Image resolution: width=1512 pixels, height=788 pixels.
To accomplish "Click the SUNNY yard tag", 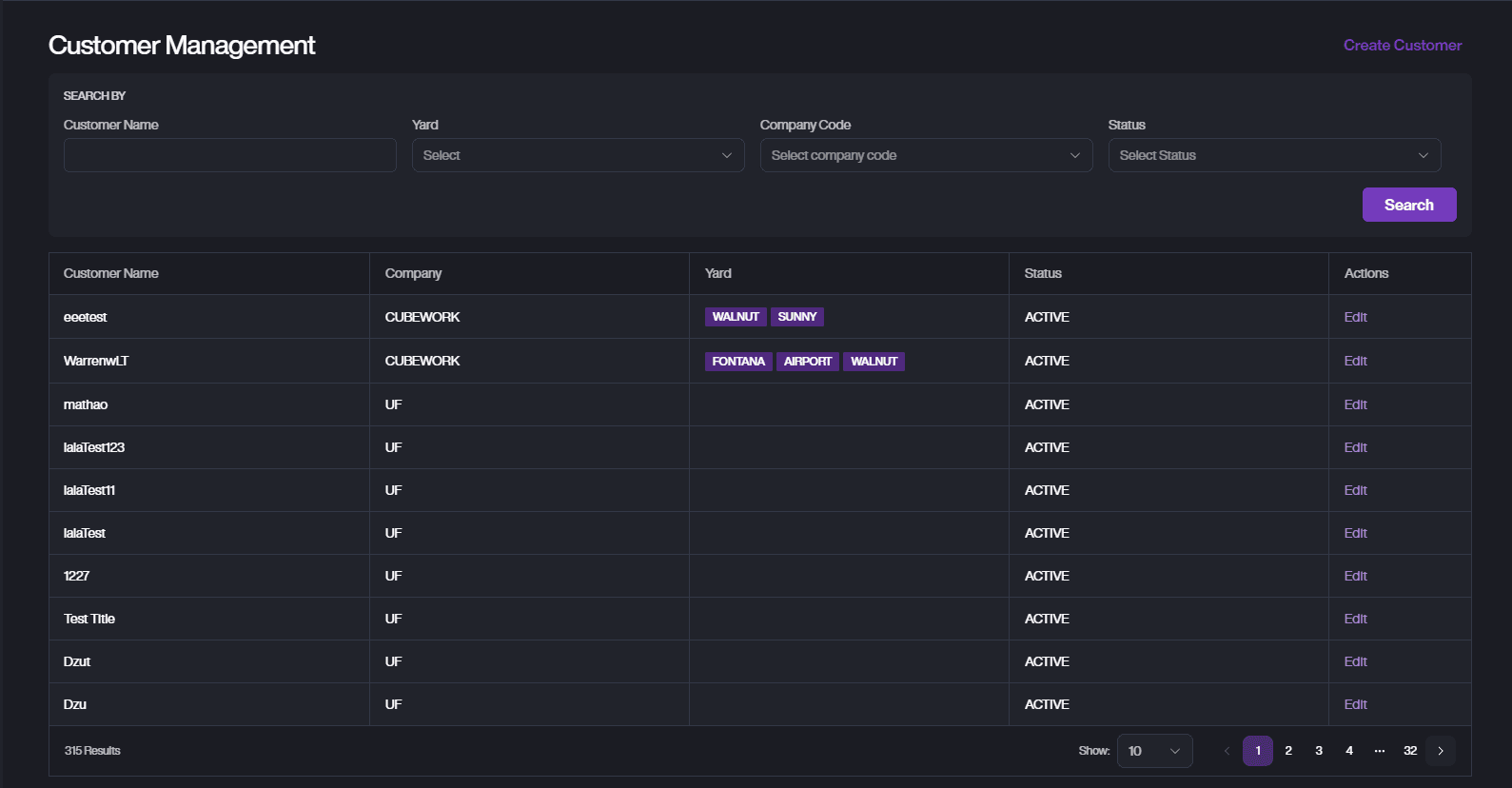I will click(796, 317).
